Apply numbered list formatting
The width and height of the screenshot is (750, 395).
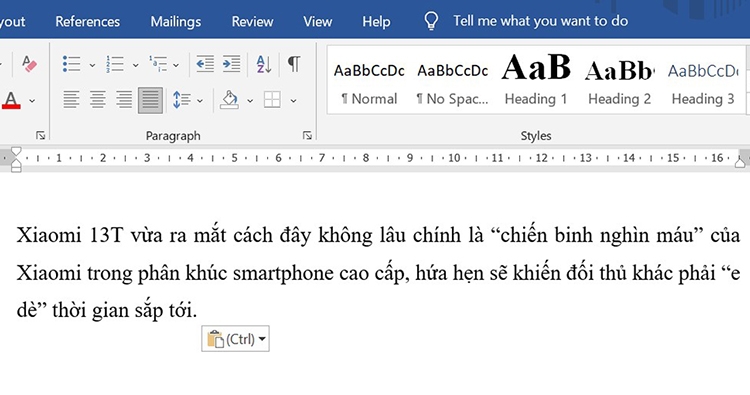pos(114,64)
